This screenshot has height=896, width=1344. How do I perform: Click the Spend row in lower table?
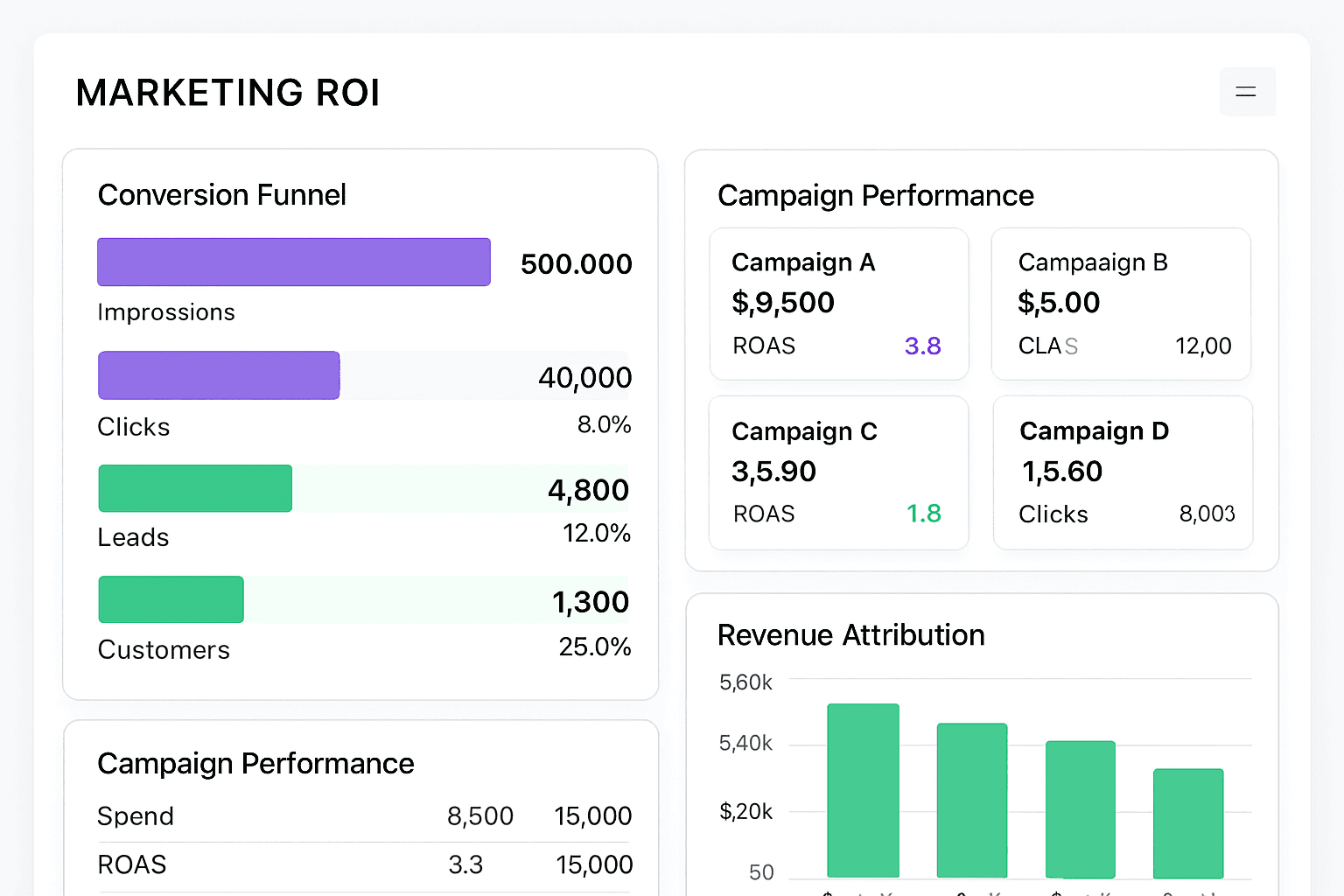pyautogui.click(x=363, y=815)
